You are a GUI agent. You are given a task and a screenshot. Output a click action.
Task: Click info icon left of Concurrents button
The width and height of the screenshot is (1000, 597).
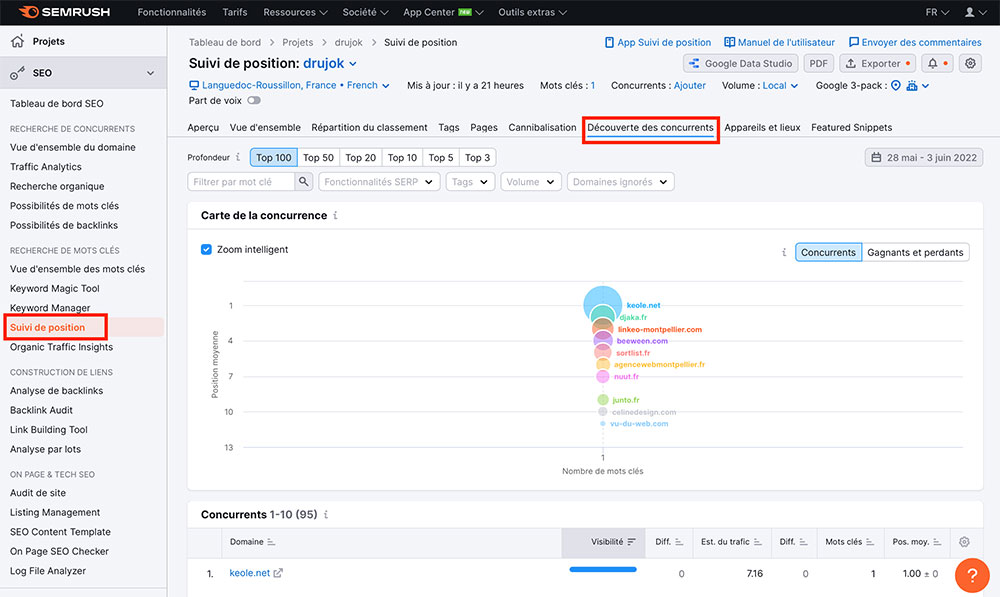784,253
